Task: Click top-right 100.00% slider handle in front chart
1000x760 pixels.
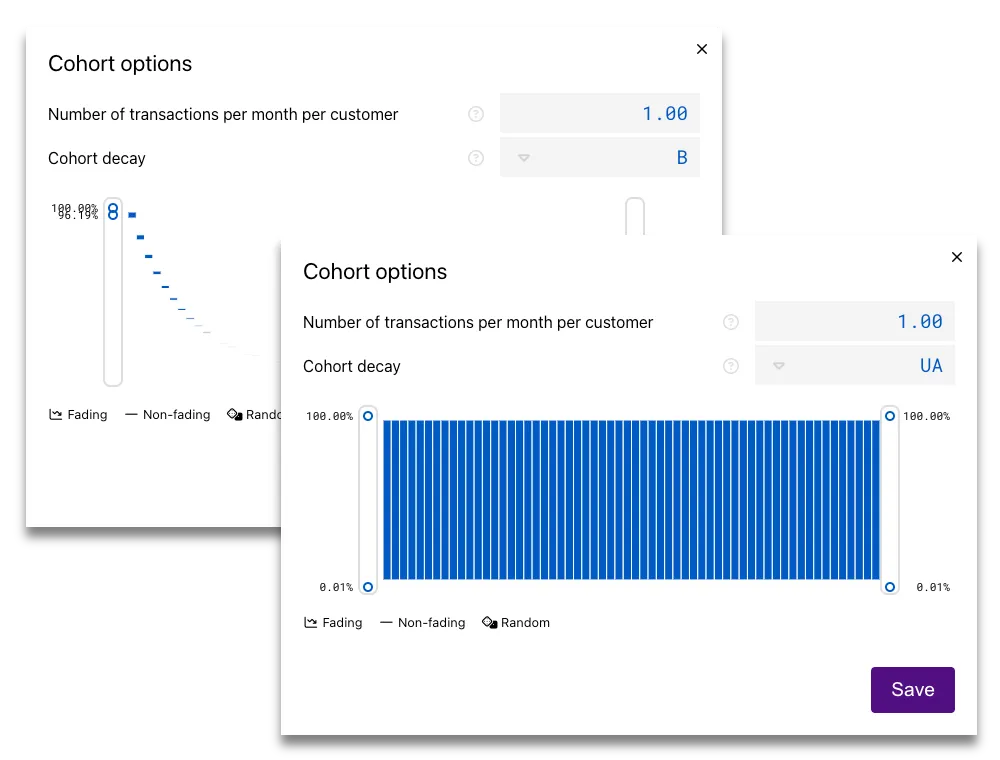Action: [890, 415]
